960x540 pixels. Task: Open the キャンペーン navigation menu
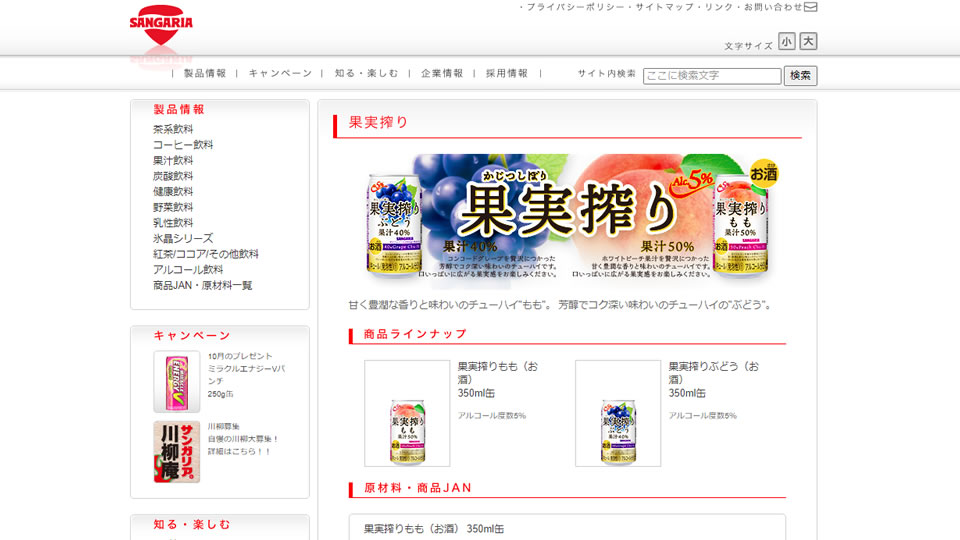click(x=280, y=73)
